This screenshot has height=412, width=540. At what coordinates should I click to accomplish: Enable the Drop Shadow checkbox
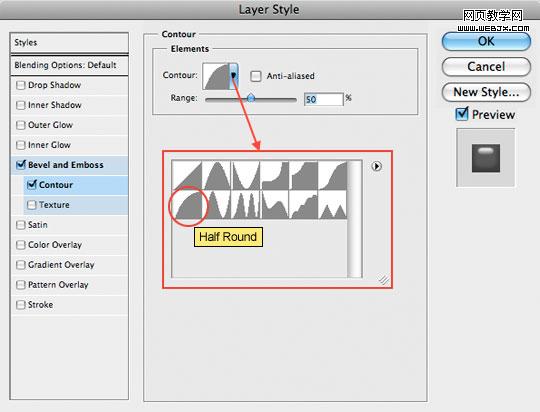[x=21, y=85]
